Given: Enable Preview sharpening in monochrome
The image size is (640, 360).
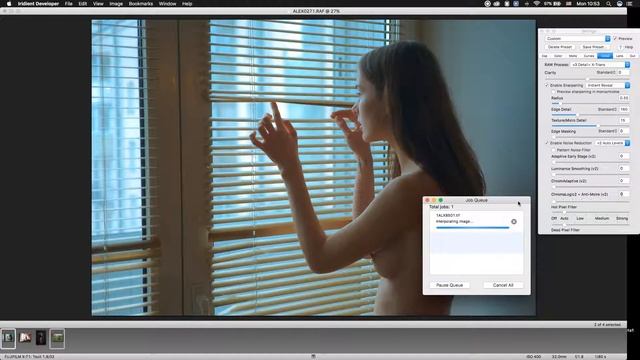Looking at the screenshot, I should tap(553, 92).
